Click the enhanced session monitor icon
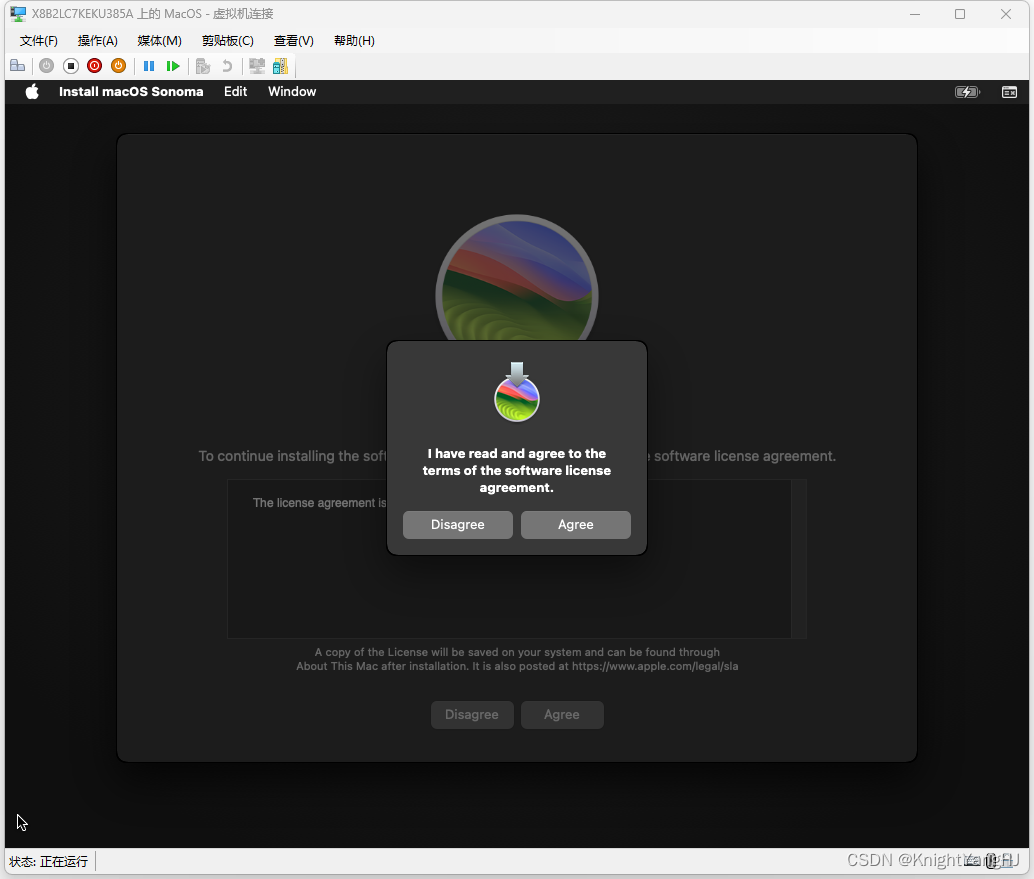Viewport: 1034px width, 879px height. 257,66
